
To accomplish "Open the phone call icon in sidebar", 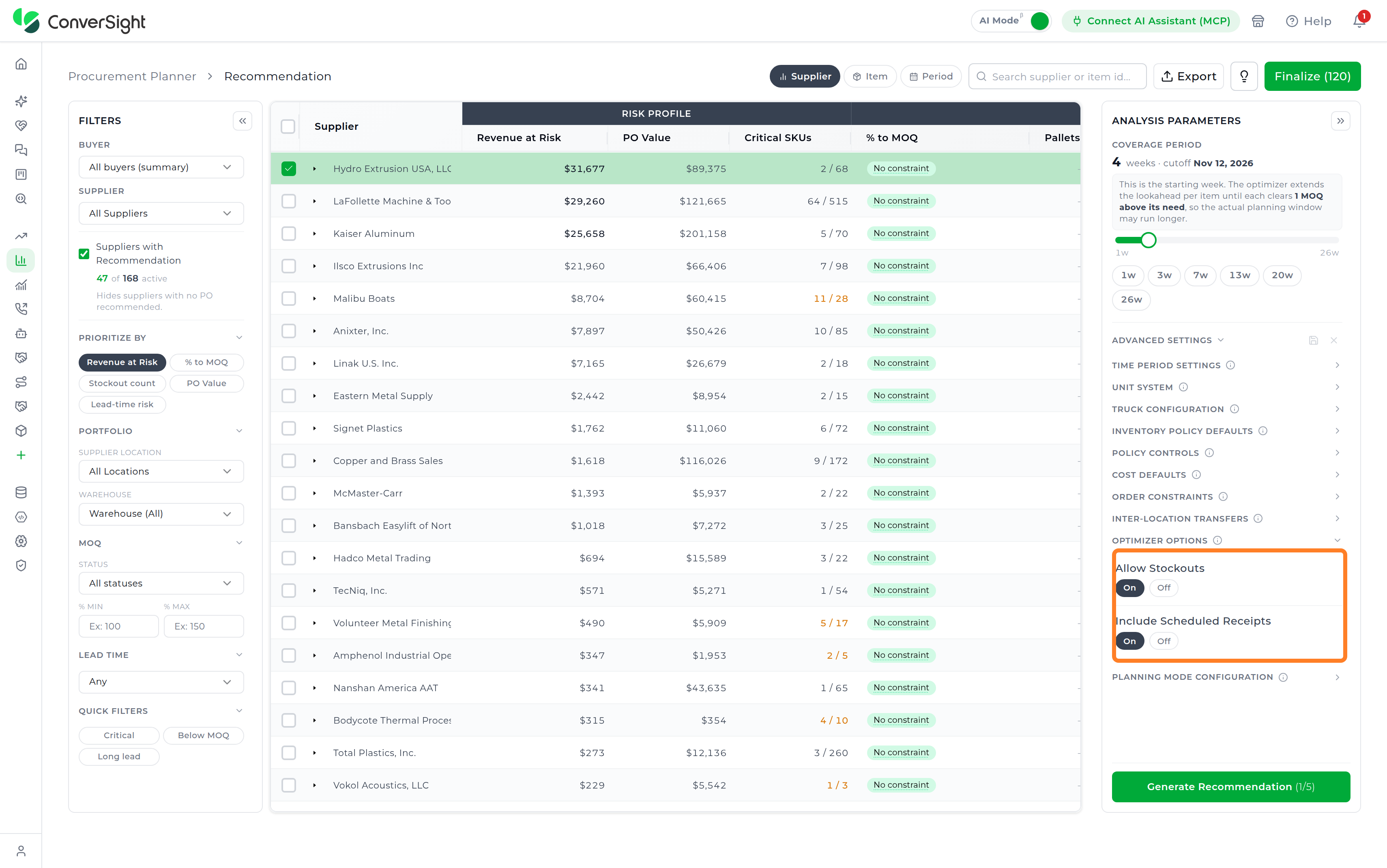I will pyautogui.click(x=21, y=309).
